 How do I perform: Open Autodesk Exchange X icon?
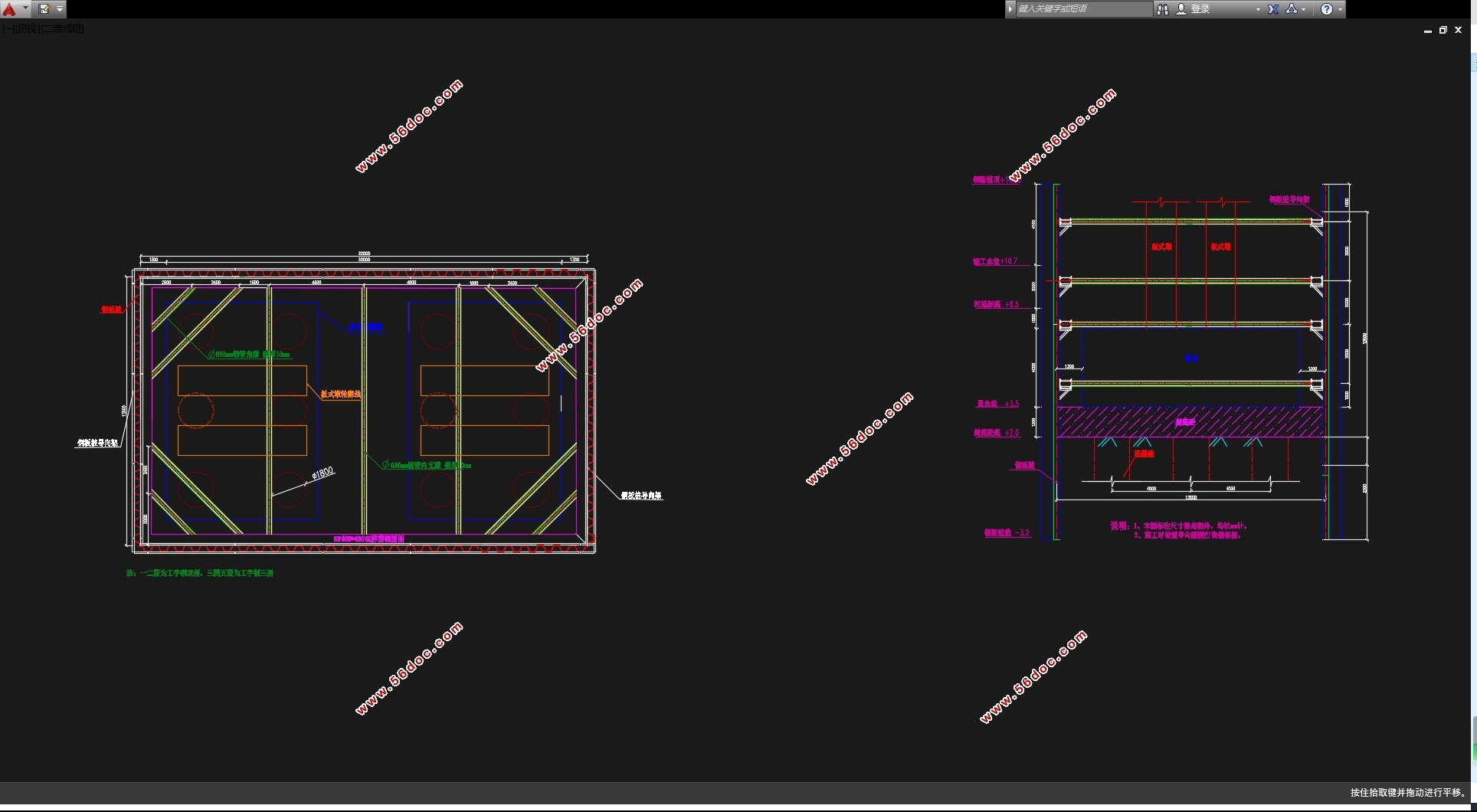[1273, 9]
